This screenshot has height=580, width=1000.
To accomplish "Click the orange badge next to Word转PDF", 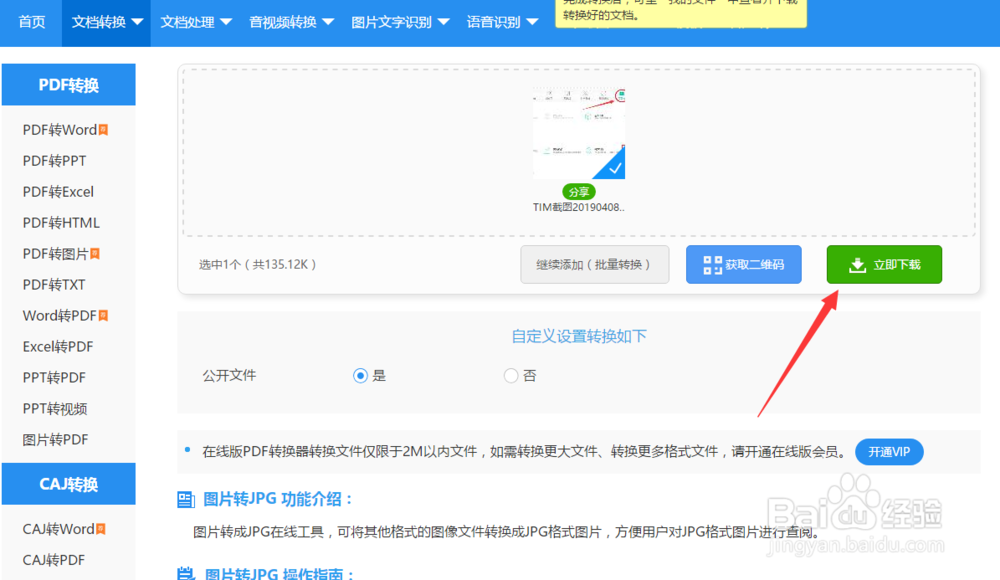I will click(103, 315).
